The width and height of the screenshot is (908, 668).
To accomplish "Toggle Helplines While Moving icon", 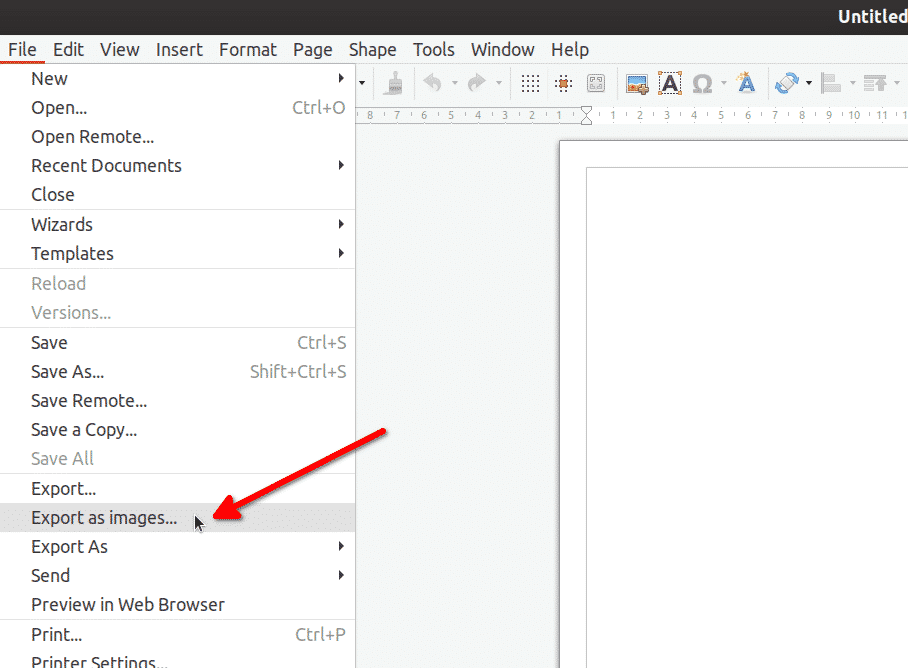I will (x=595, y=83).
